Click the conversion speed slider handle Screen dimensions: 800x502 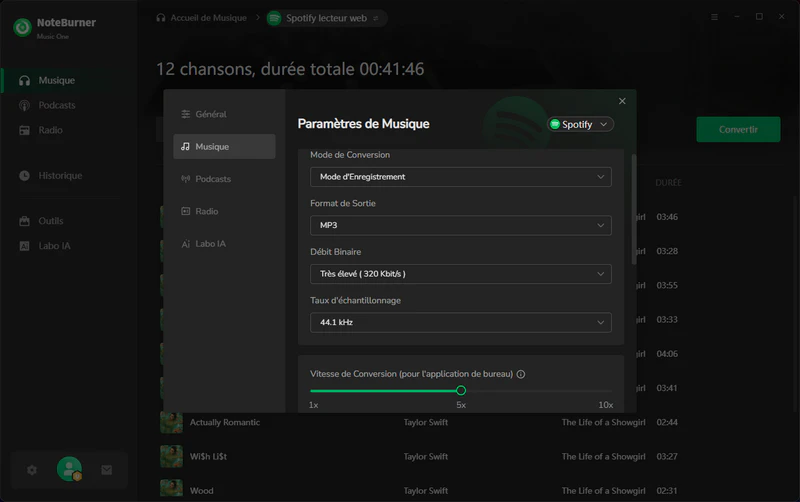[461, 391]
